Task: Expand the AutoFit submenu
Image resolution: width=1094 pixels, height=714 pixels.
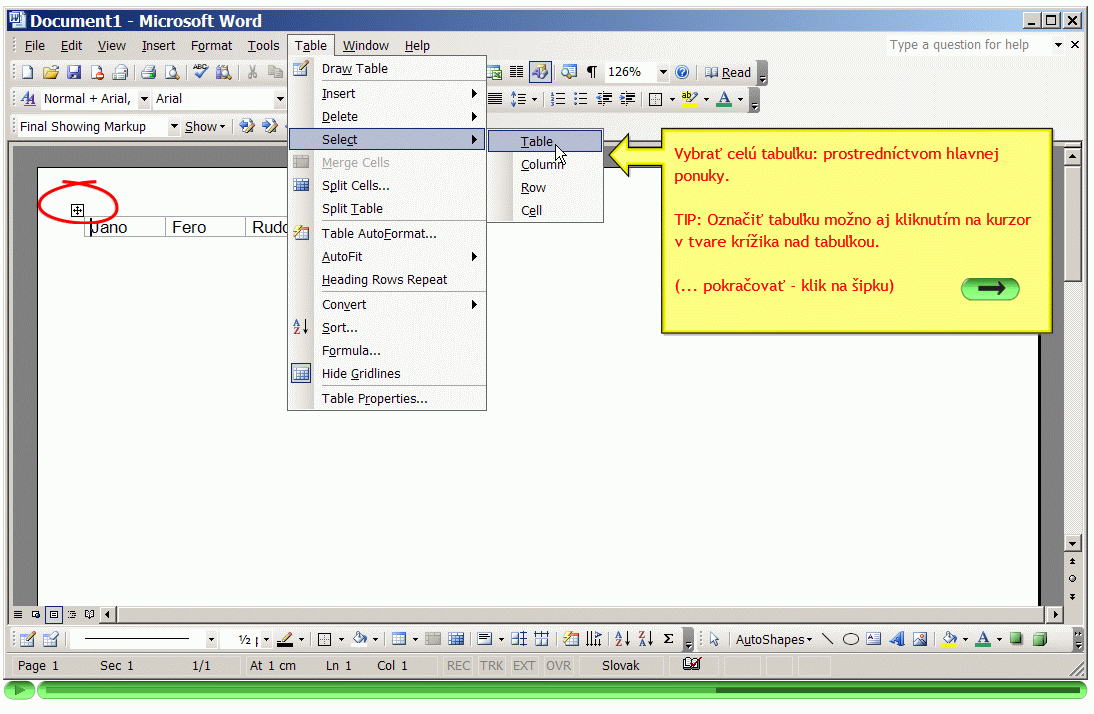Action: tap(387, 257)
